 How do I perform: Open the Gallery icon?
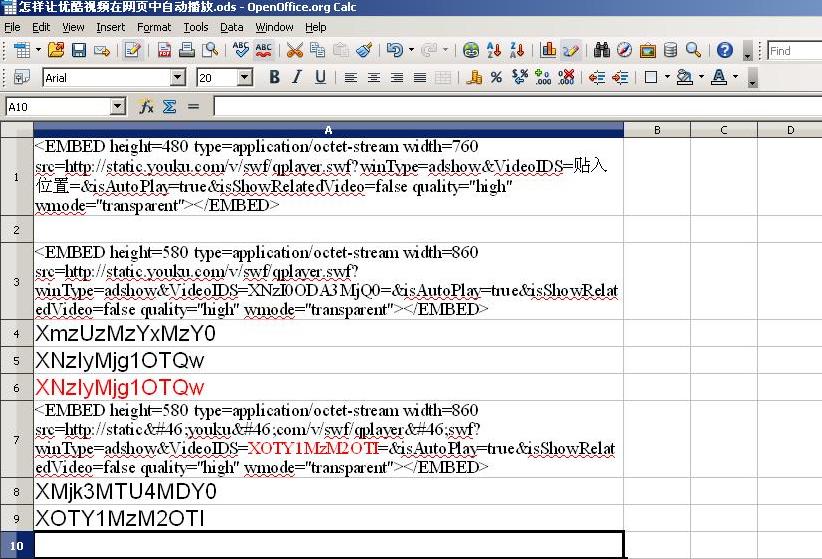coord(648,50)
